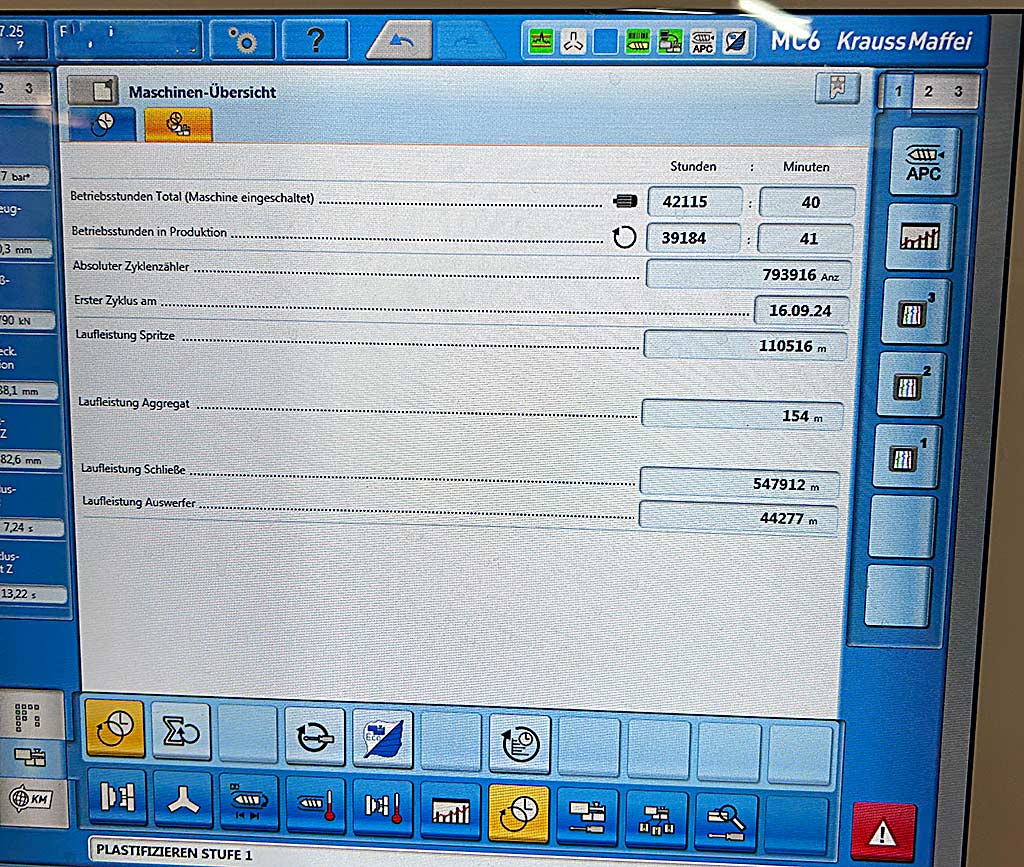Click the Eco leaf status icon in the header
This screenshot has height=867, width=1024.
735,42
